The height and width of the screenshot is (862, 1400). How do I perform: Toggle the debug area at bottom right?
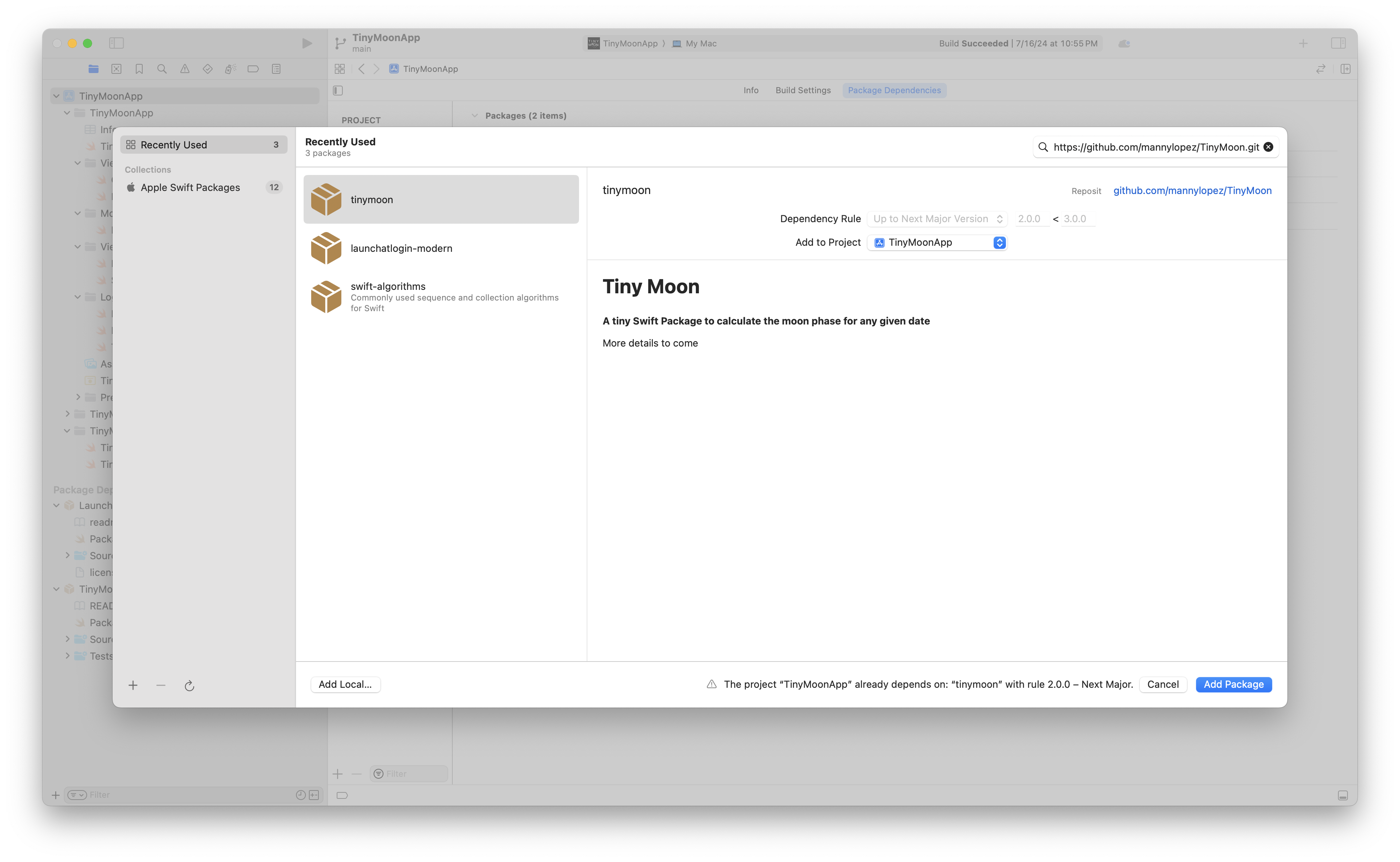(x=1343, y=795)
